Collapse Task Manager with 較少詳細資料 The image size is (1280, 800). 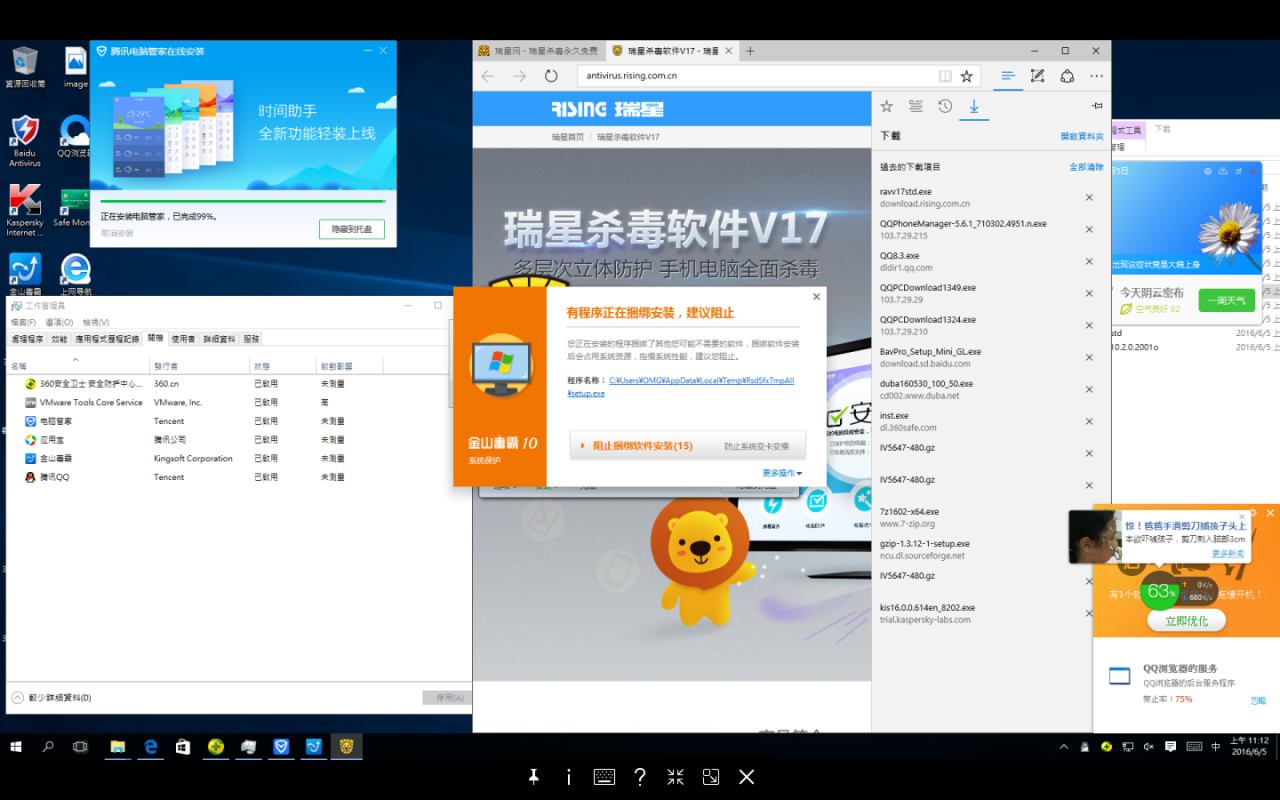point(51,697)
